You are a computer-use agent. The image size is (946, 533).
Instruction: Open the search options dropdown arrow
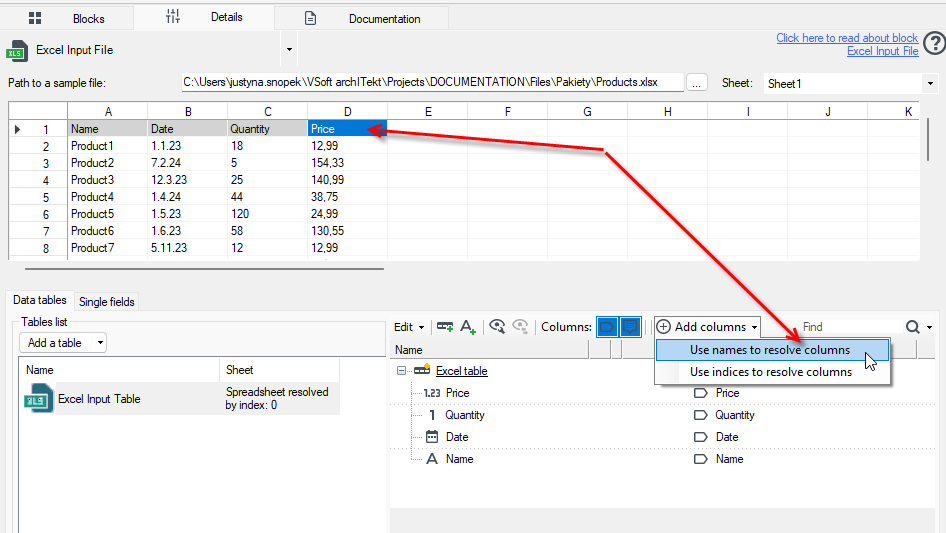point(929,327)
